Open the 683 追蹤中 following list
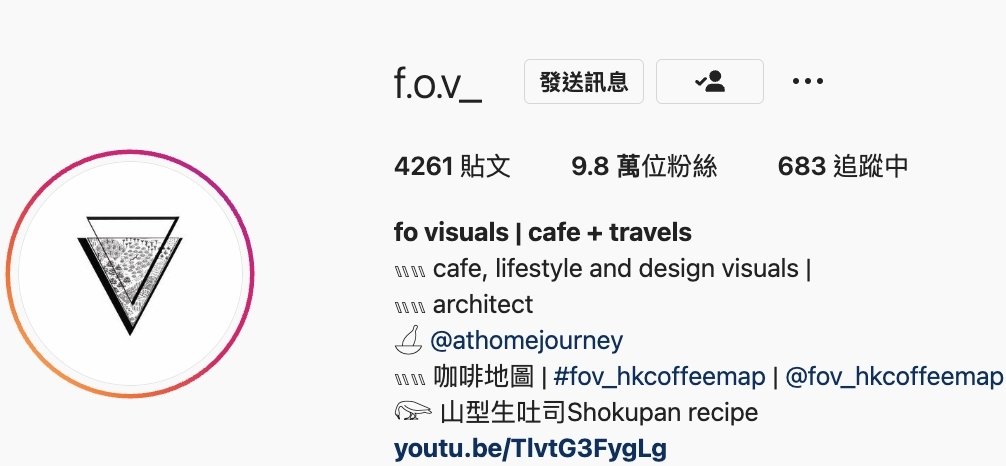Viewport: 1006px width, 466px height. (x=843, y=167)
